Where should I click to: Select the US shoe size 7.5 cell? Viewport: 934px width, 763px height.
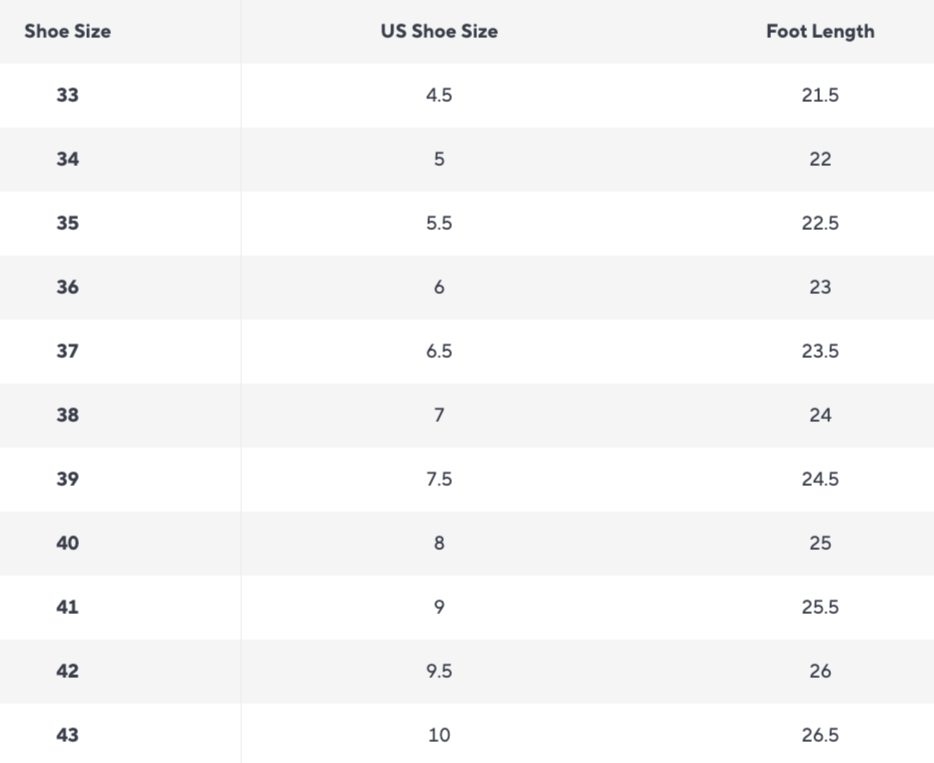pyautogui.click(x=438, y=479)
